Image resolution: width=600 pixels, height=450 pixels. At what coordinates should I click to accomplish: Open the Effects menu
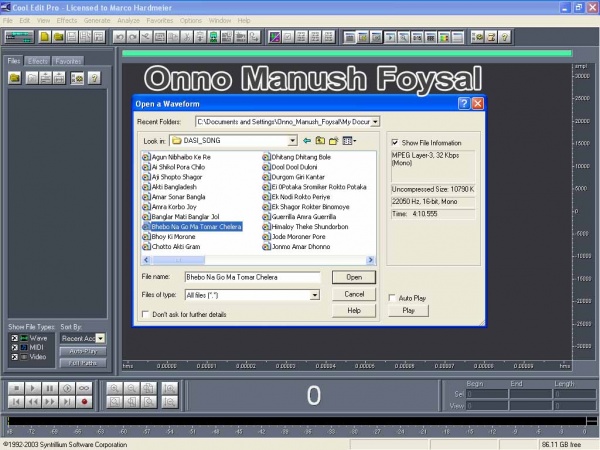pos(67,20)
